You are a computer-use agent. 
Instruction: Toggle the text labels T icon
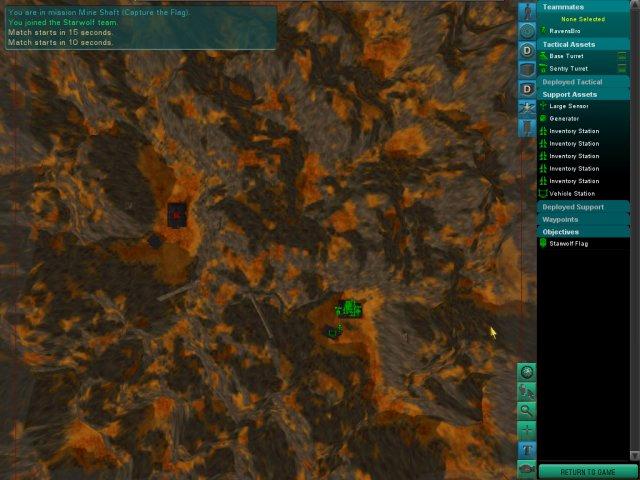coord(527,449)
